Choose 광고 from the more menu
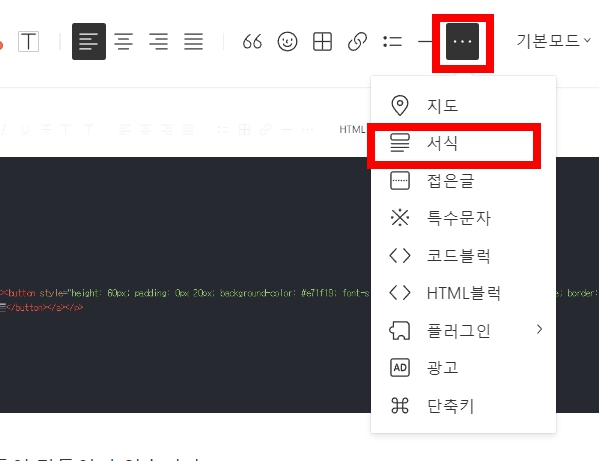 click(x=463, y=368)
